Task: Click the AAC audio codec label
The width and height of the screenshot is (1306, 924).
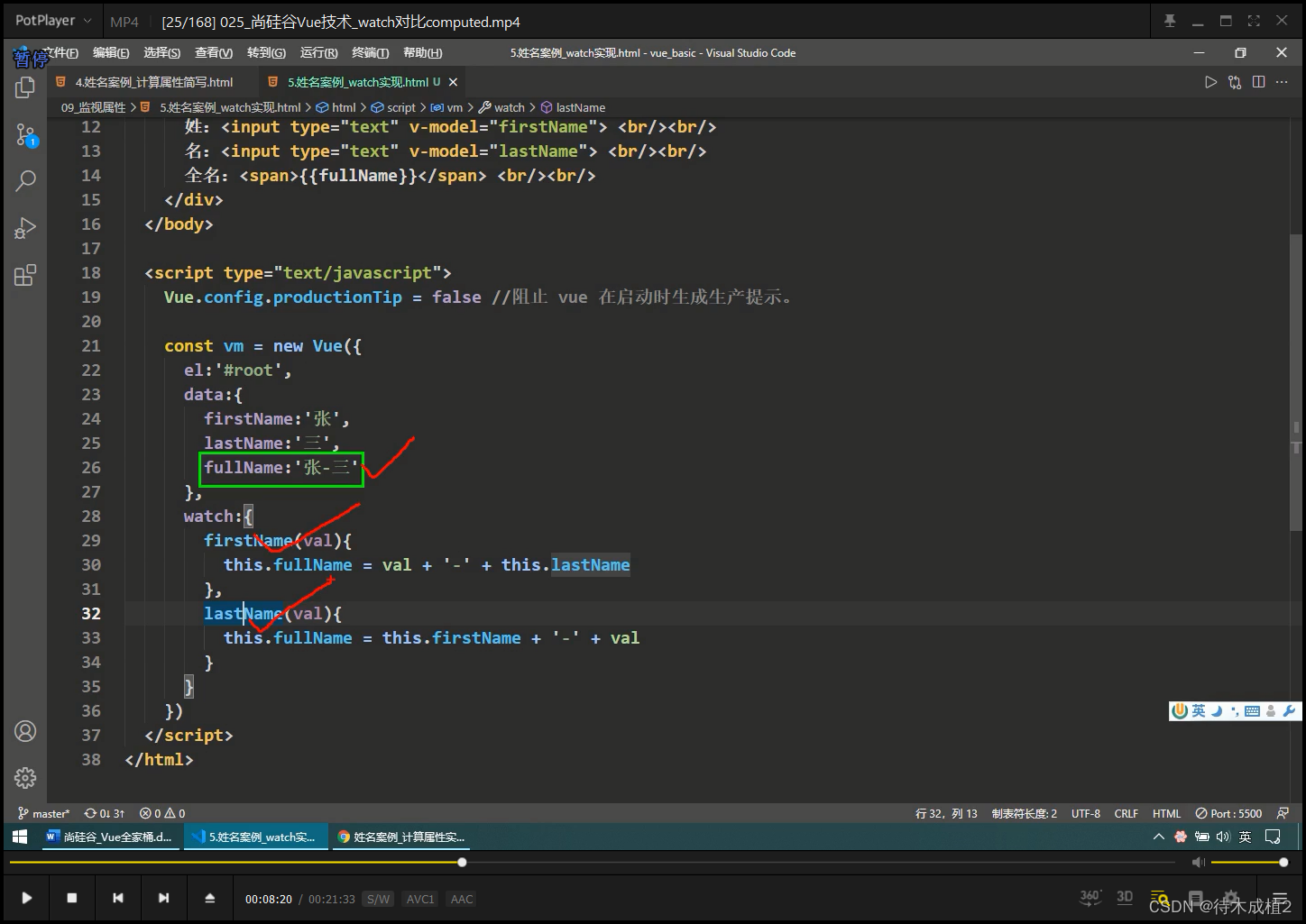Action: (x=462, y=899)
